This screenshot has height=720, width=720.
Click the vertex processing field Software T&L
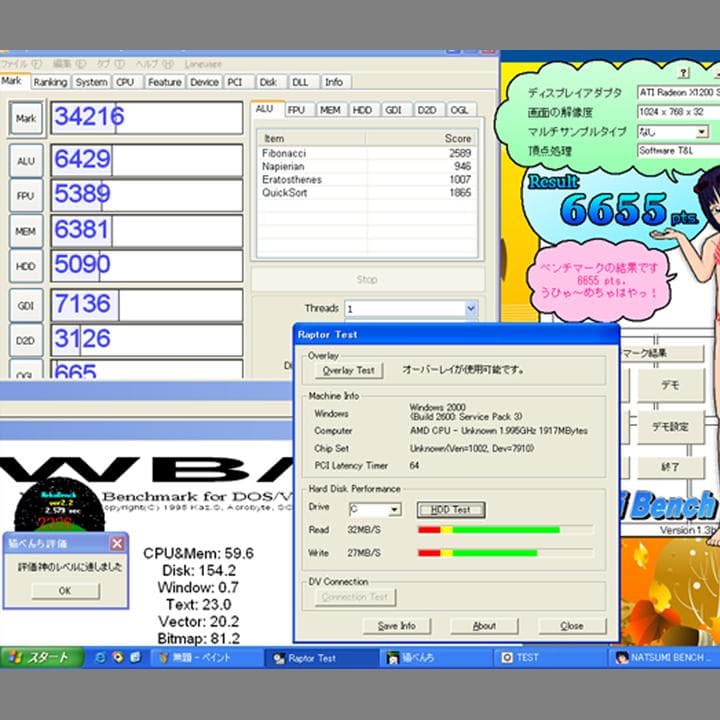click(x=679, y=151)
